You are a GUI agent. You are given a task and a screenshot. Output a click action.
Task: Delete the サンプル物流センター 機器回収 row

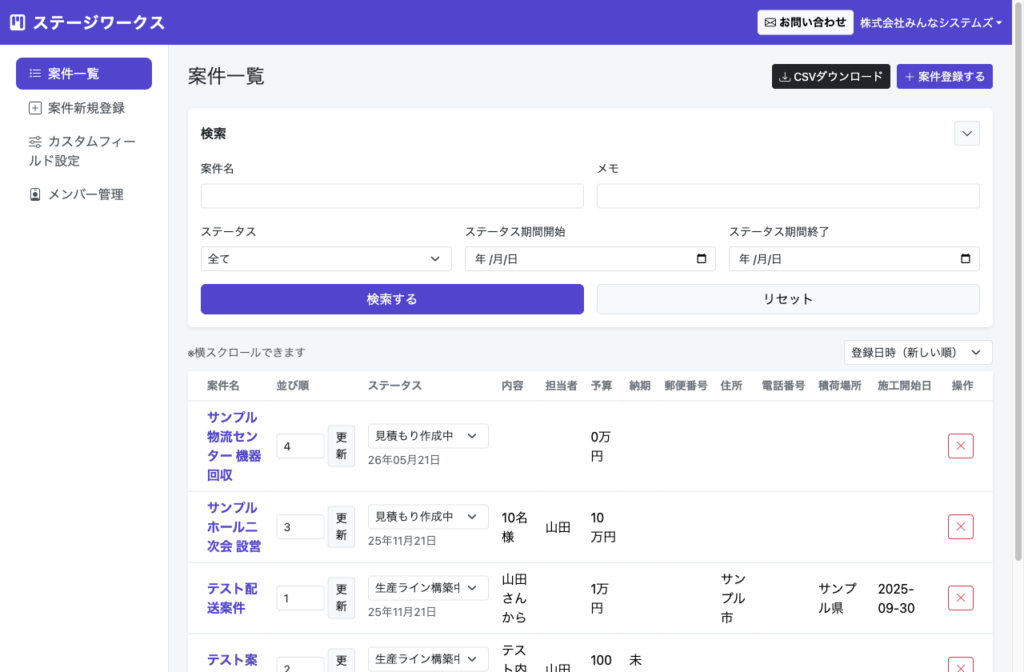click(960, 446)
